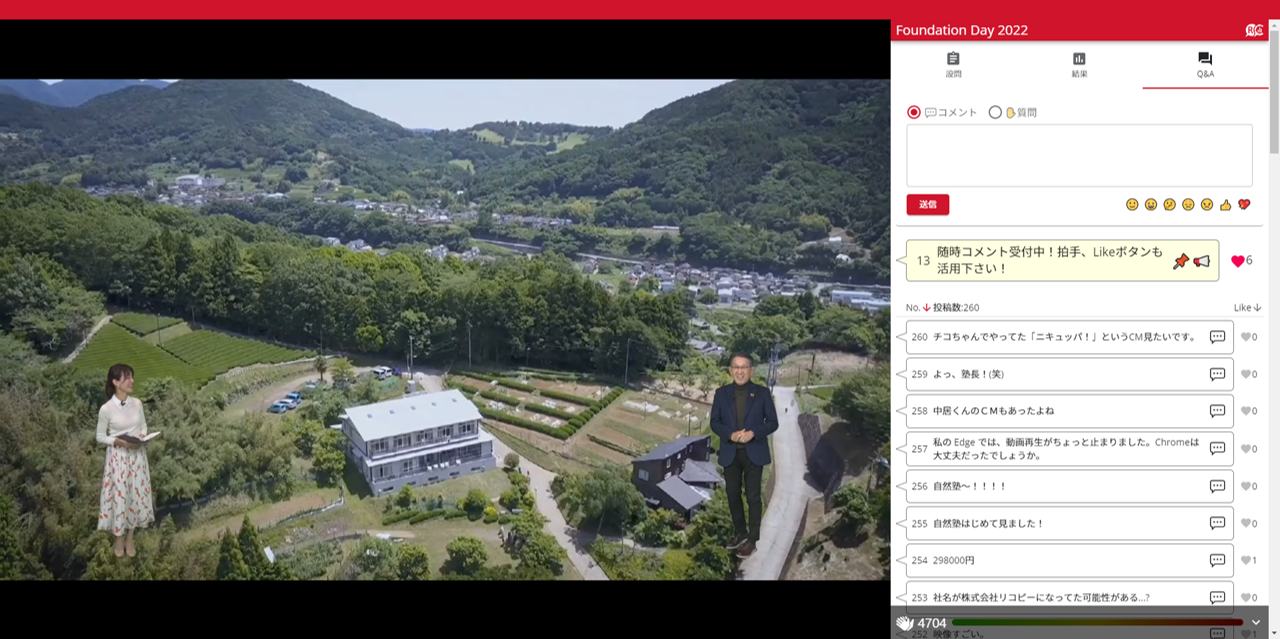Select comment 257 about Edge video playback
Viewport: 1280px width, 639px height.
1066,449
